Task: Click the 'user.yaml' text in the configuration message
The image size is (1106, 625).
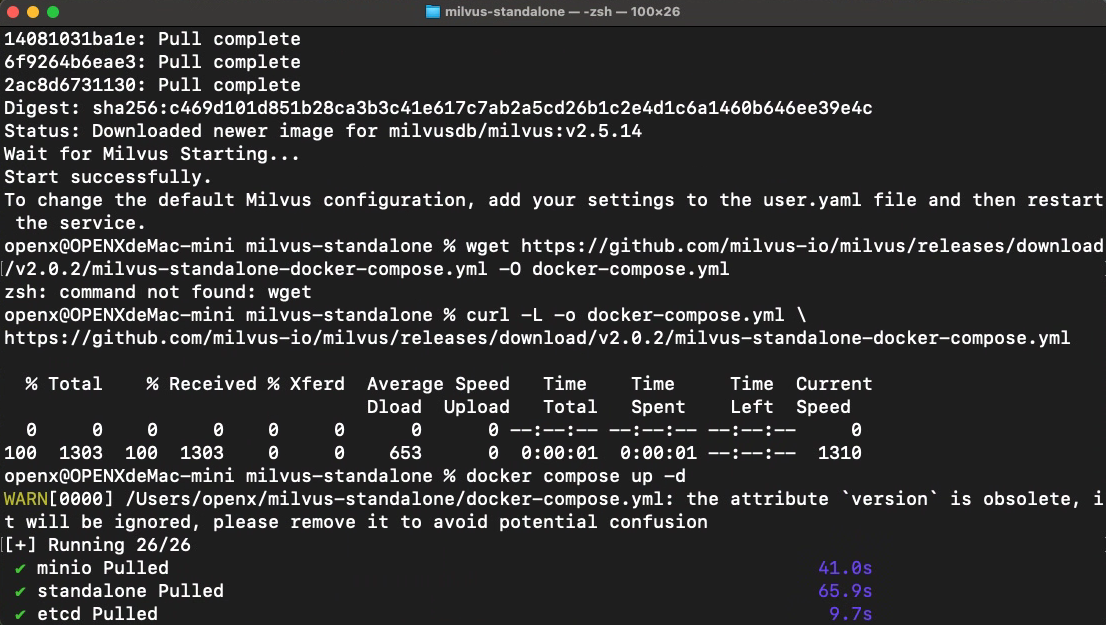Action: click(x=812, y=200)
